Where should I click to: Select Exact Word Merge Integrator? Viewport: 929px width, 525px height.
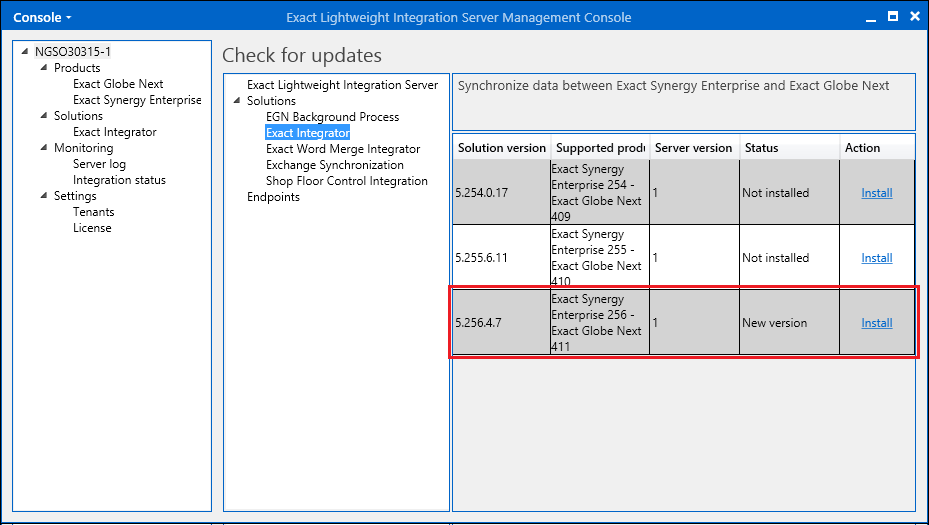coord(343,149)
